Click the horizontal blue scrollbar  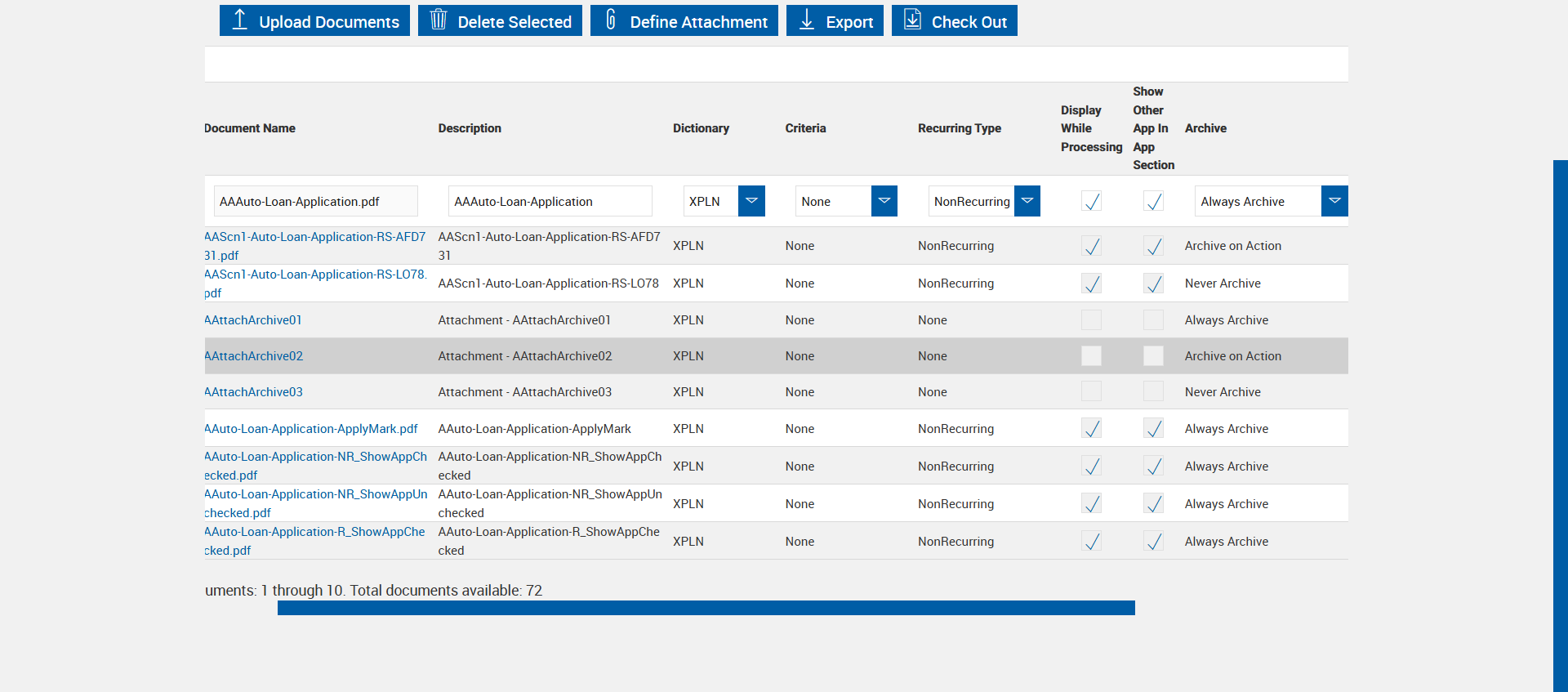(x=706, y=608)
